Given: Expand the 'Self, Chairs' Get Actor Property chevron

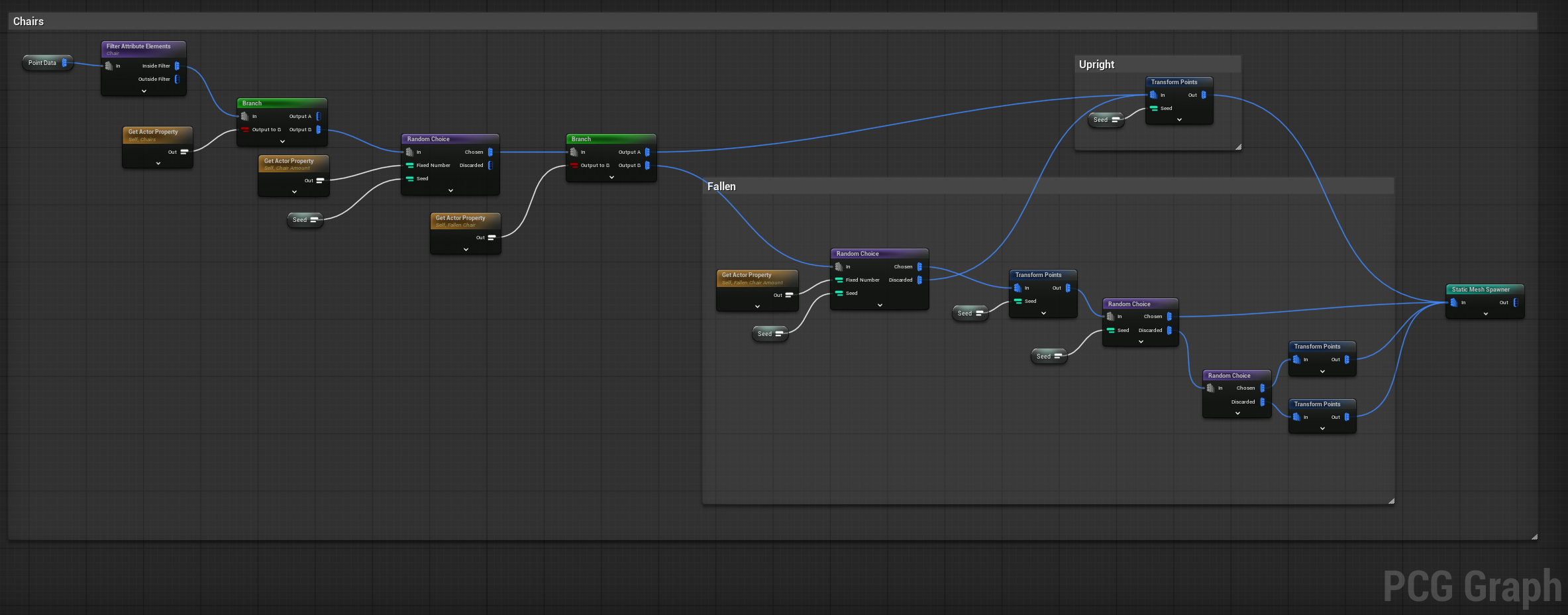Looking at the screenshot, I should click(x=158, y=163).
